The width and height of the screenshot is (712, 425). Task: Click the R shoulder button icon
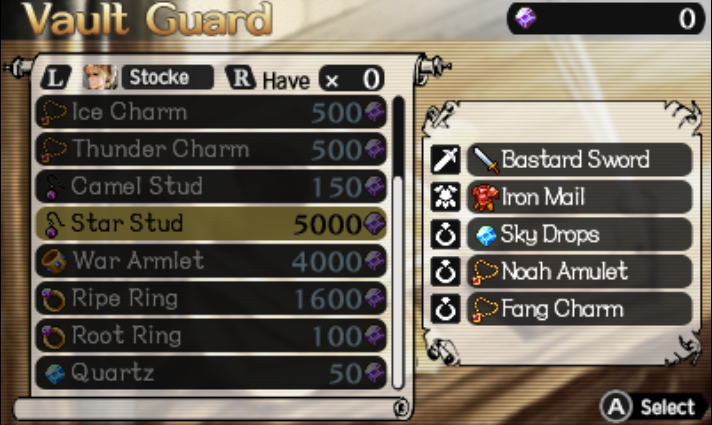pyautogui.click(x=241, y=78)
